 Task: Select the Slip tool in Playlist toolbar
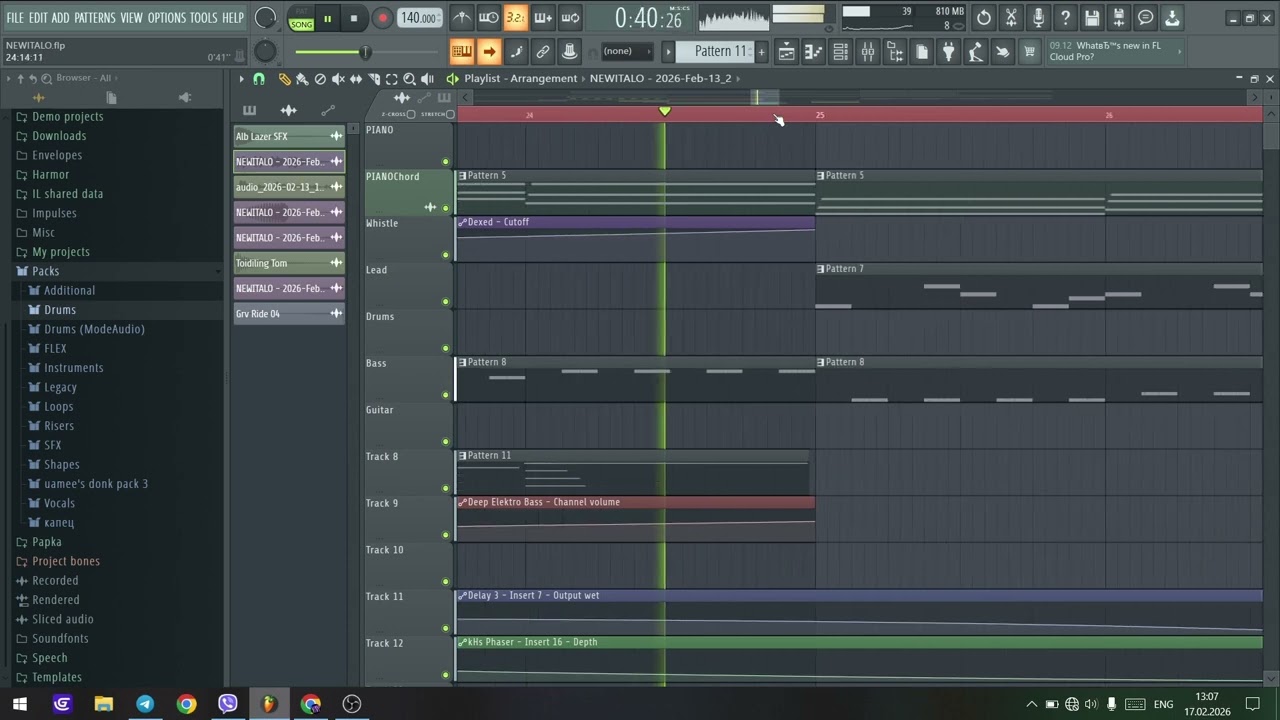tap(356, 78)
